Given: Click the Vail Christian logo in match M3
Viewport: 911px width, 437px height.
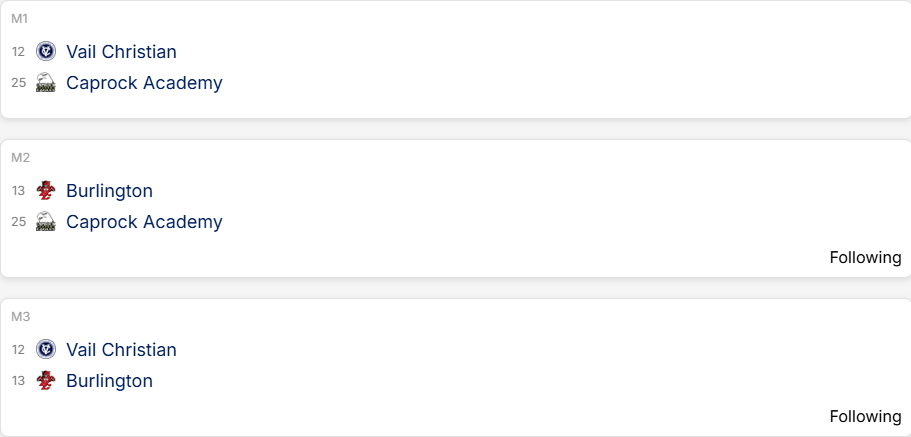Looking at the screenshot, I should tap(45, 350).
